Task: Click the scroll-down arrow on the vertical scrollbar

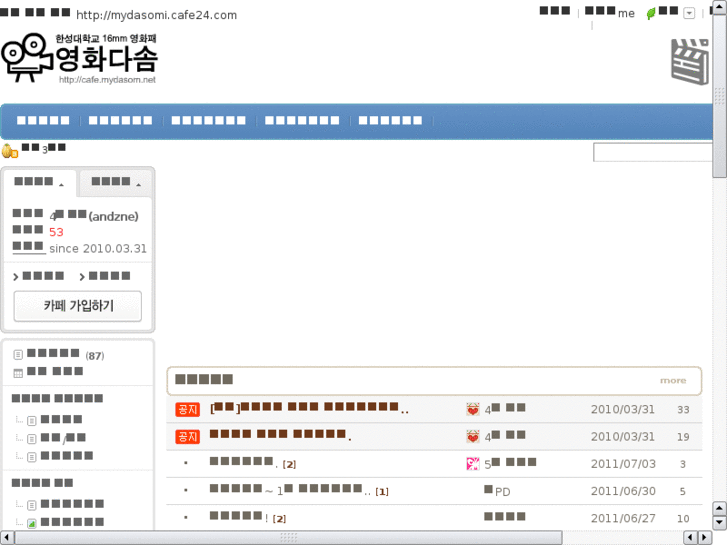Action: [x=720, y=523]
